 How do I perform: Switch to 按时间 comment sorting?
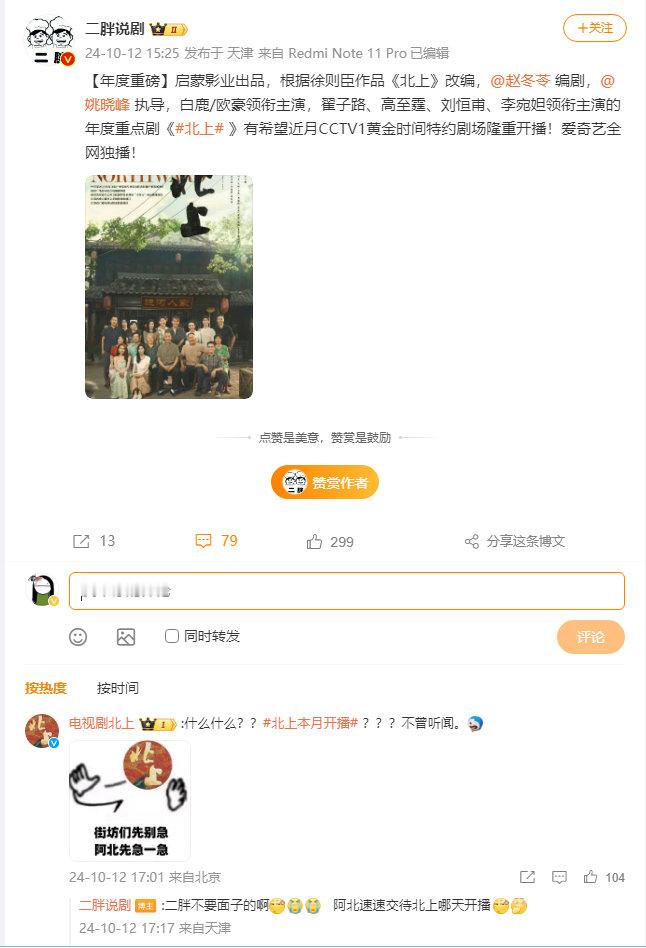click(118, 687)
